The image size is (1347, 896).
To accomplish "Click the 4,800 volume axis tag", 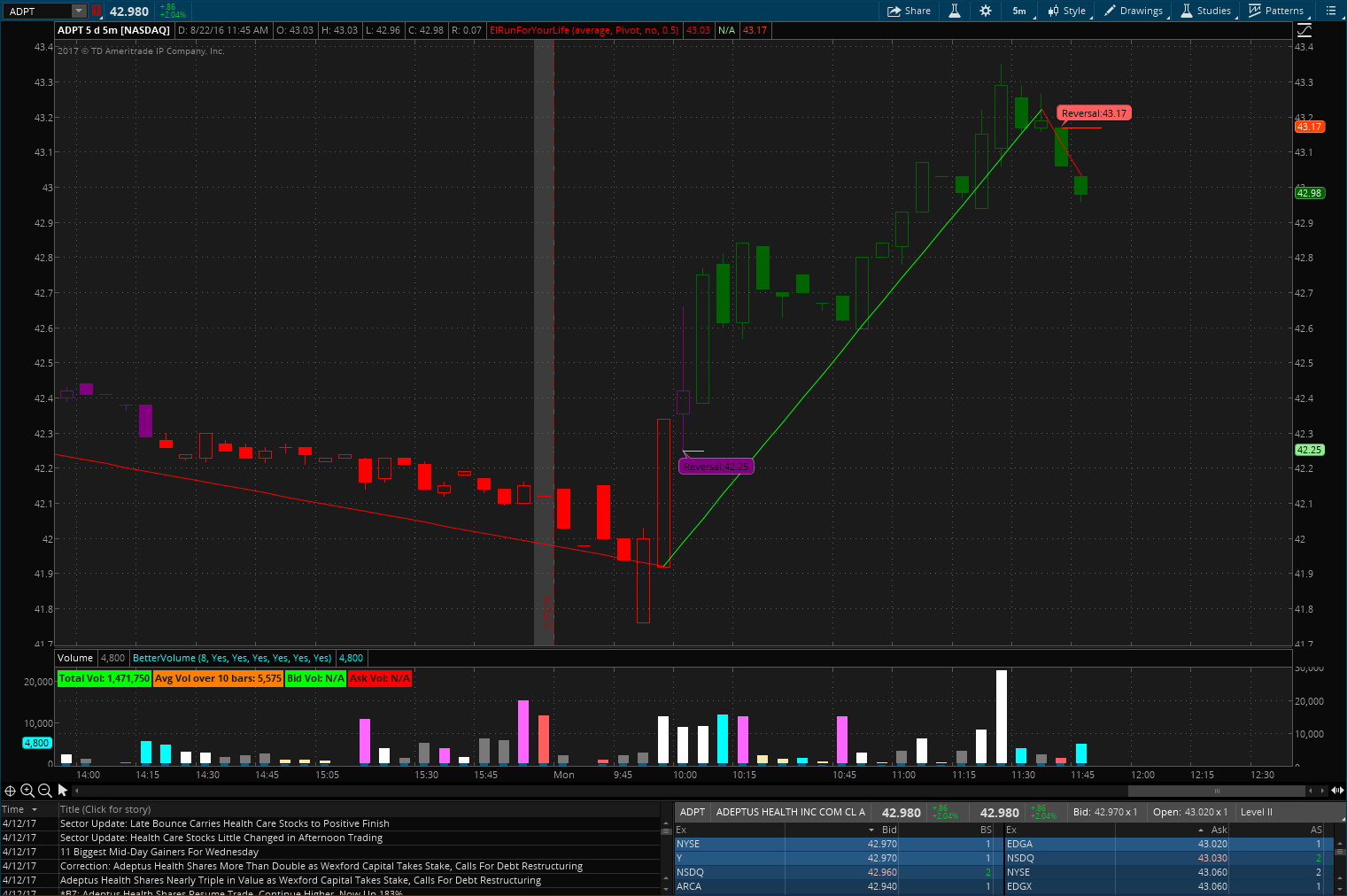I will [36, 743].
